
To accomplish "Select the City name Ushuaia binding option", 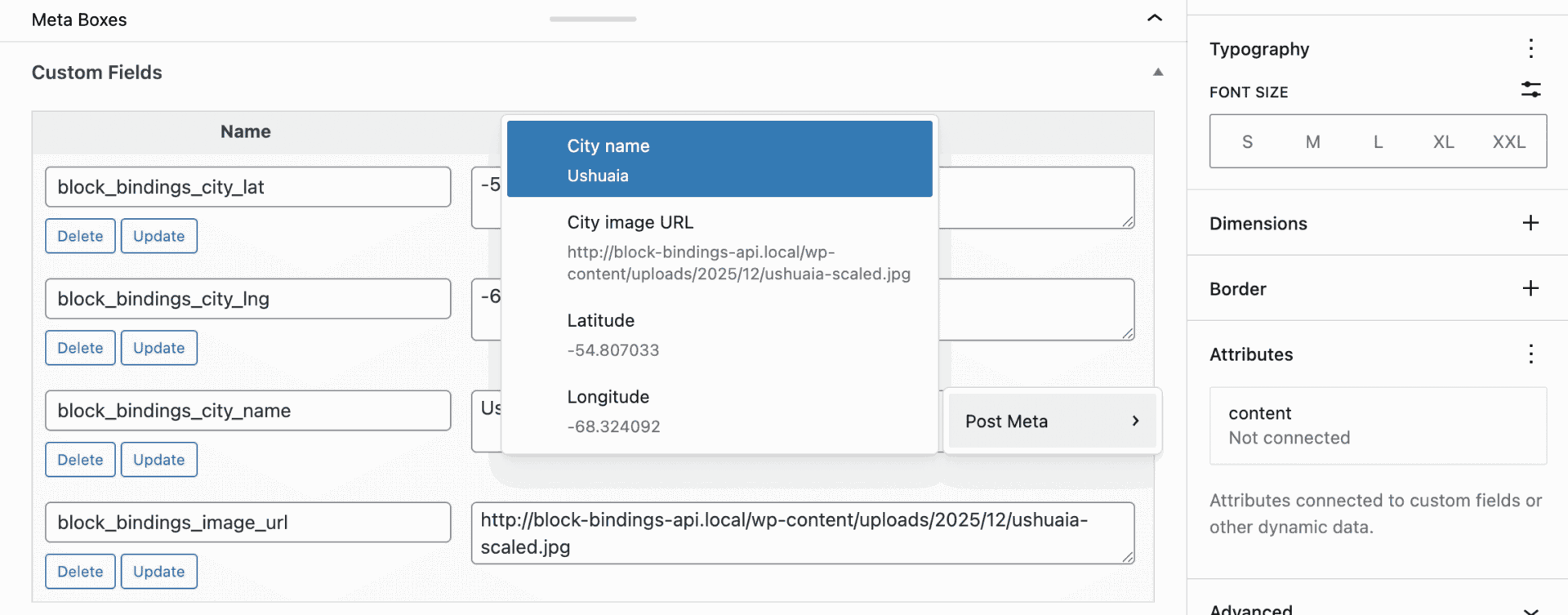I will (719, 158).
